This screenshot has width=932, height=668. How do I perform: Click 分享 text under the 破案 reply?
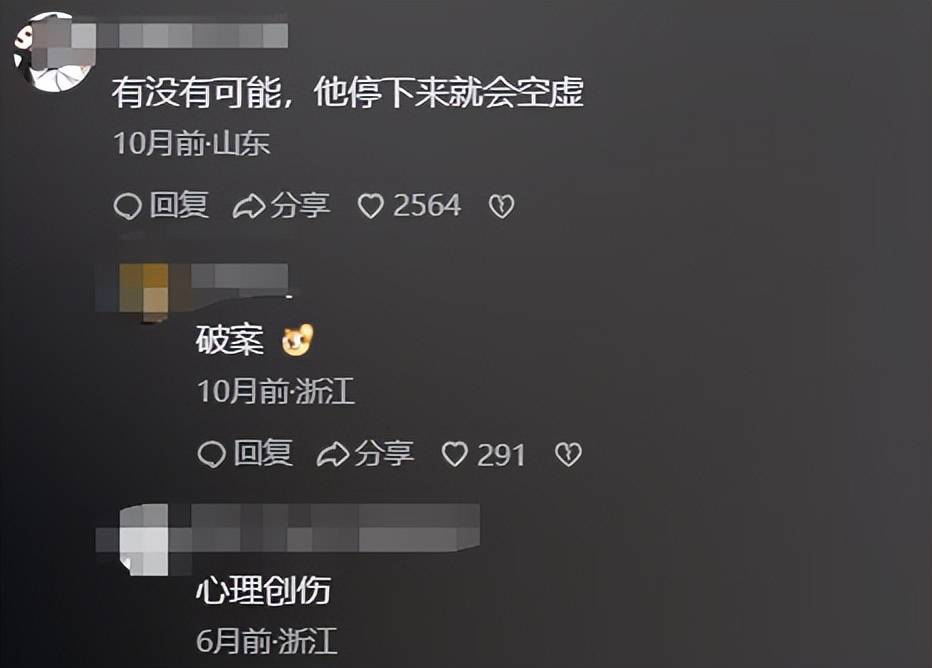pos(385,454)
